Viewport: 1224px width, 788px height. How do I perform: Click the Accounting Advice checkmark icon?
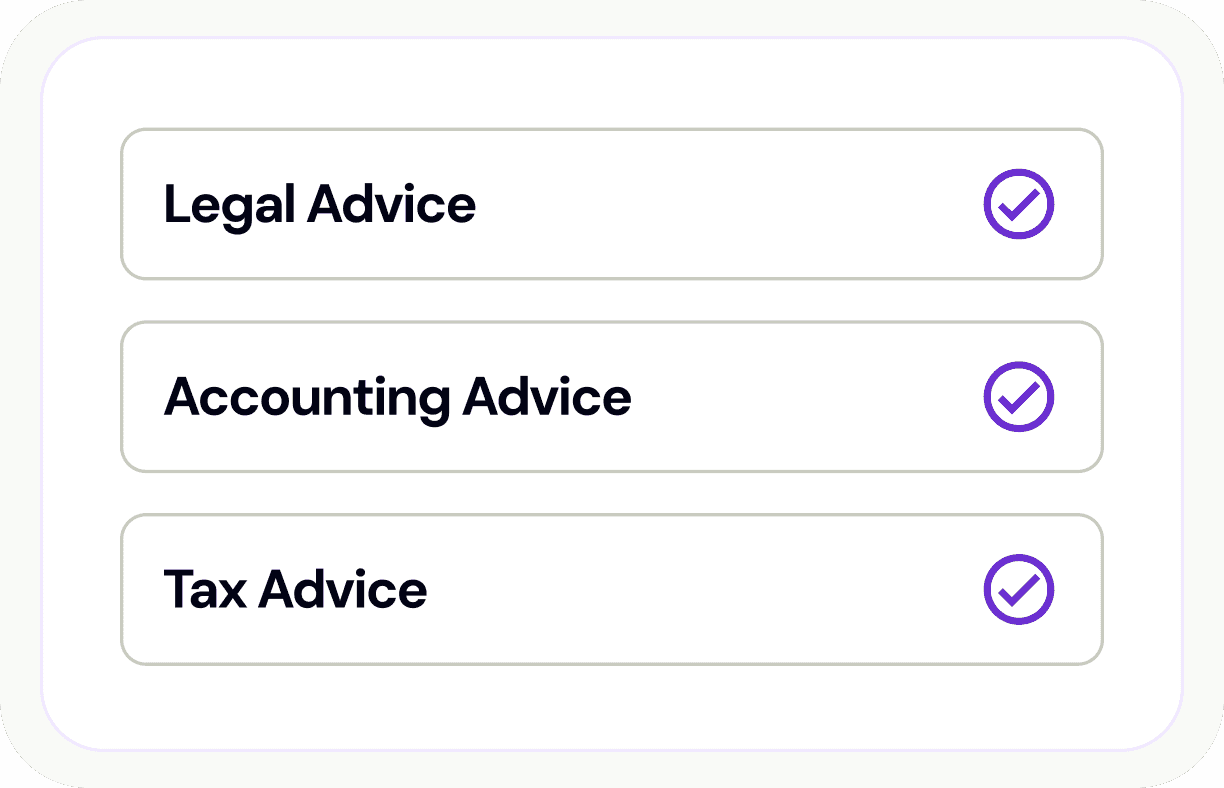[x=1018, y=397]
